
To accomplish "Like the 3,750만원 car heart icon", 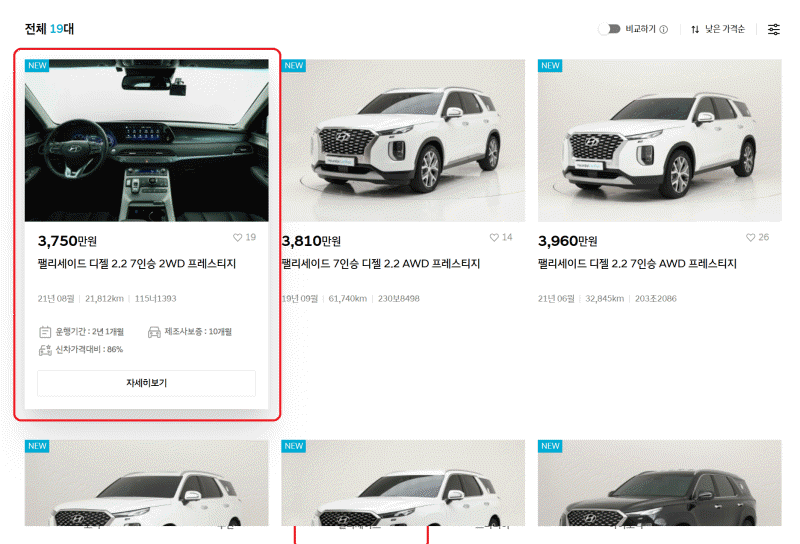I will 238,237.
